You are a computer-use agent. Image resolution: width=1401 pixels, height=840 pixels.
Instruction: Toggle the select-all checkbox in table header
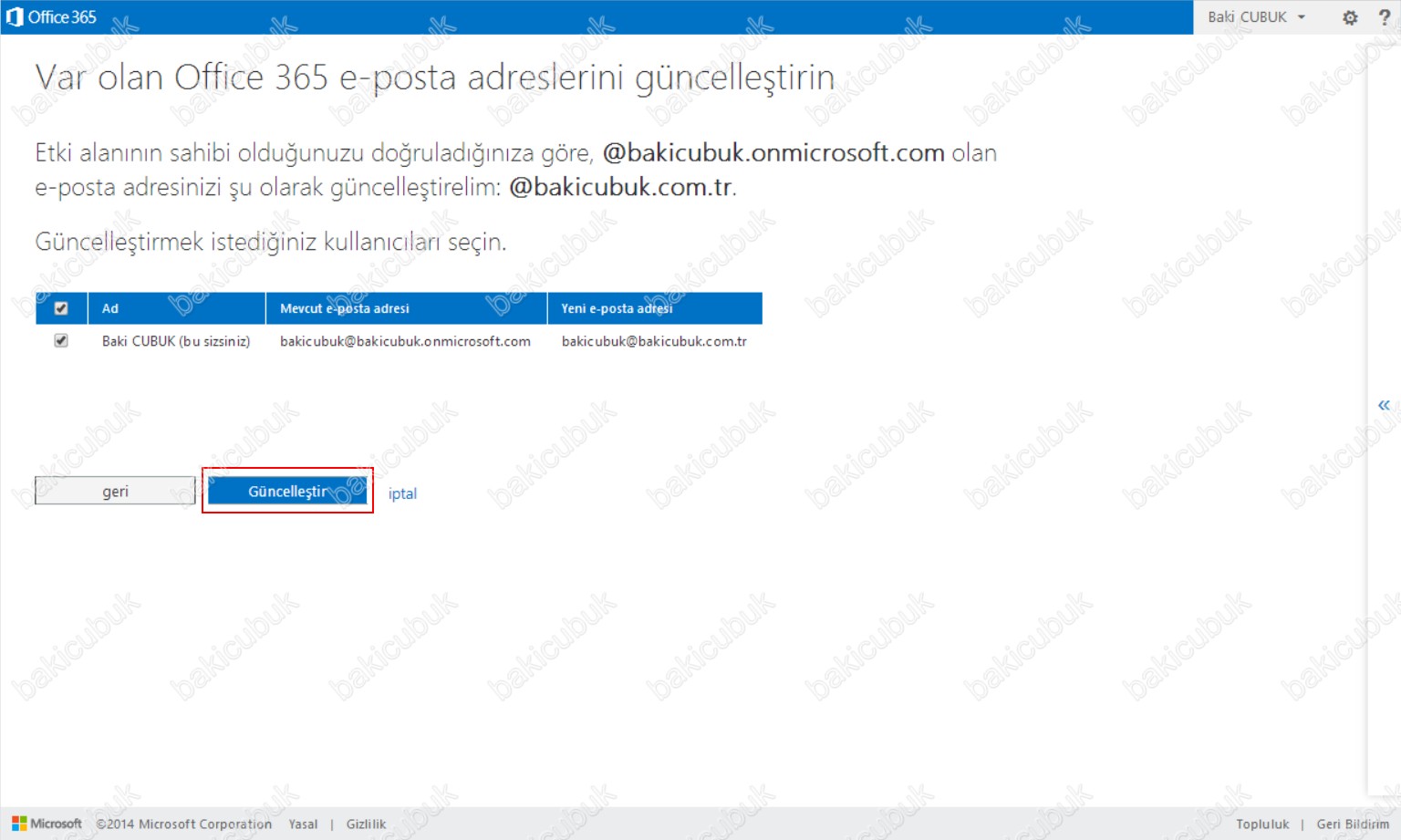[61, 308]
